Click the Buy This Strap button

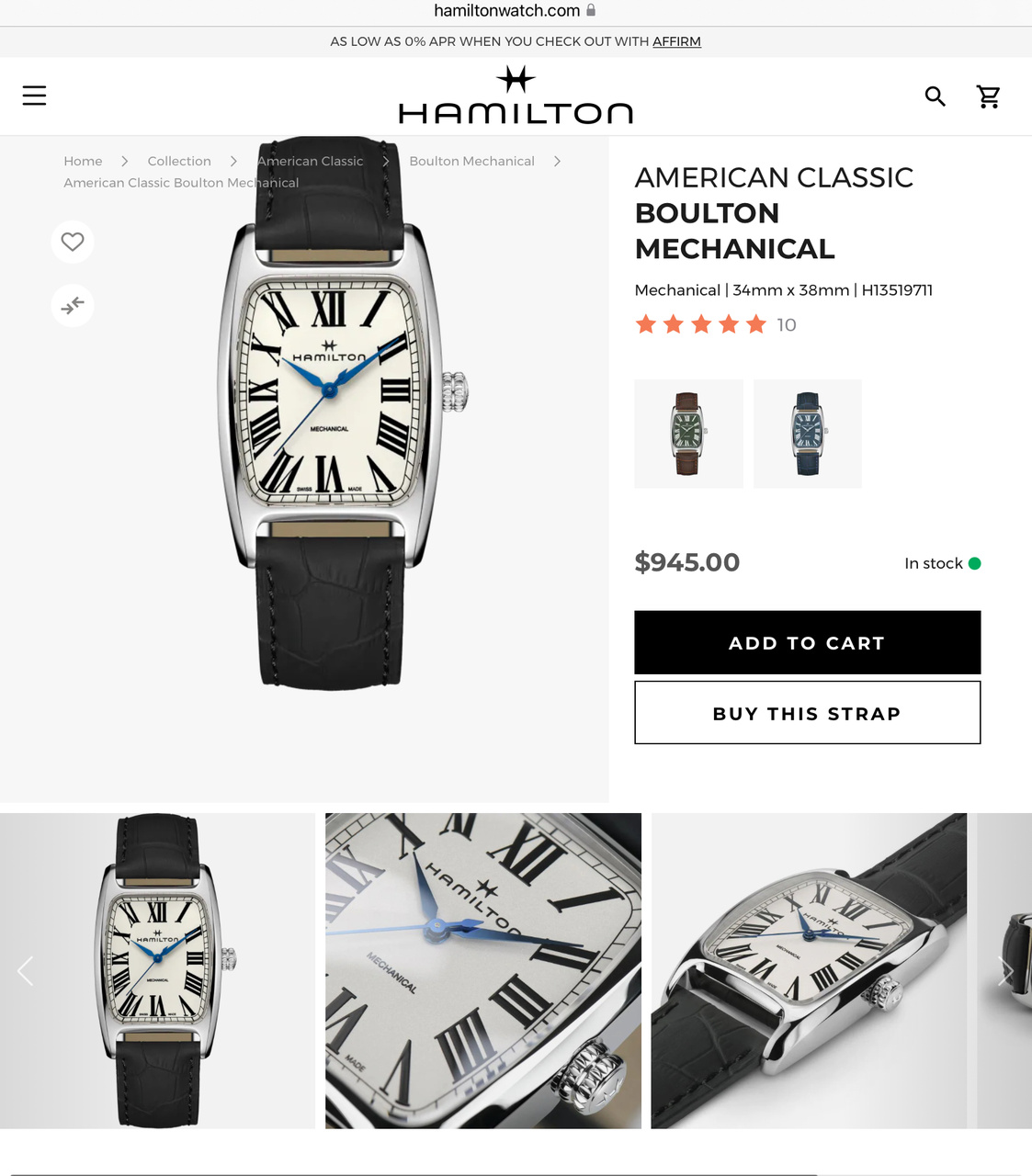coord(808,713)
